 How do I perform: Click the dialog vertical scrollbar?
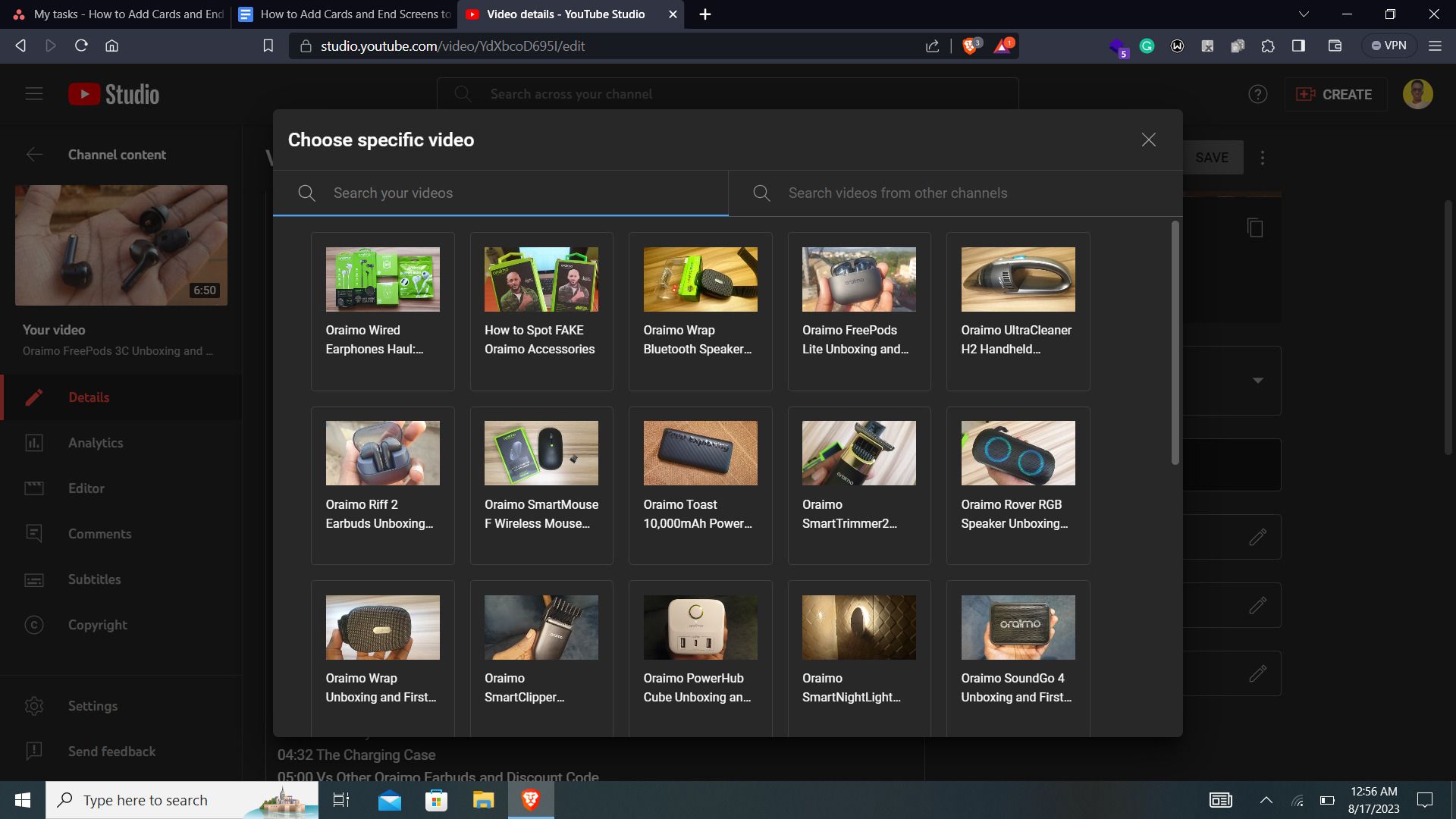click(1175, 343)
